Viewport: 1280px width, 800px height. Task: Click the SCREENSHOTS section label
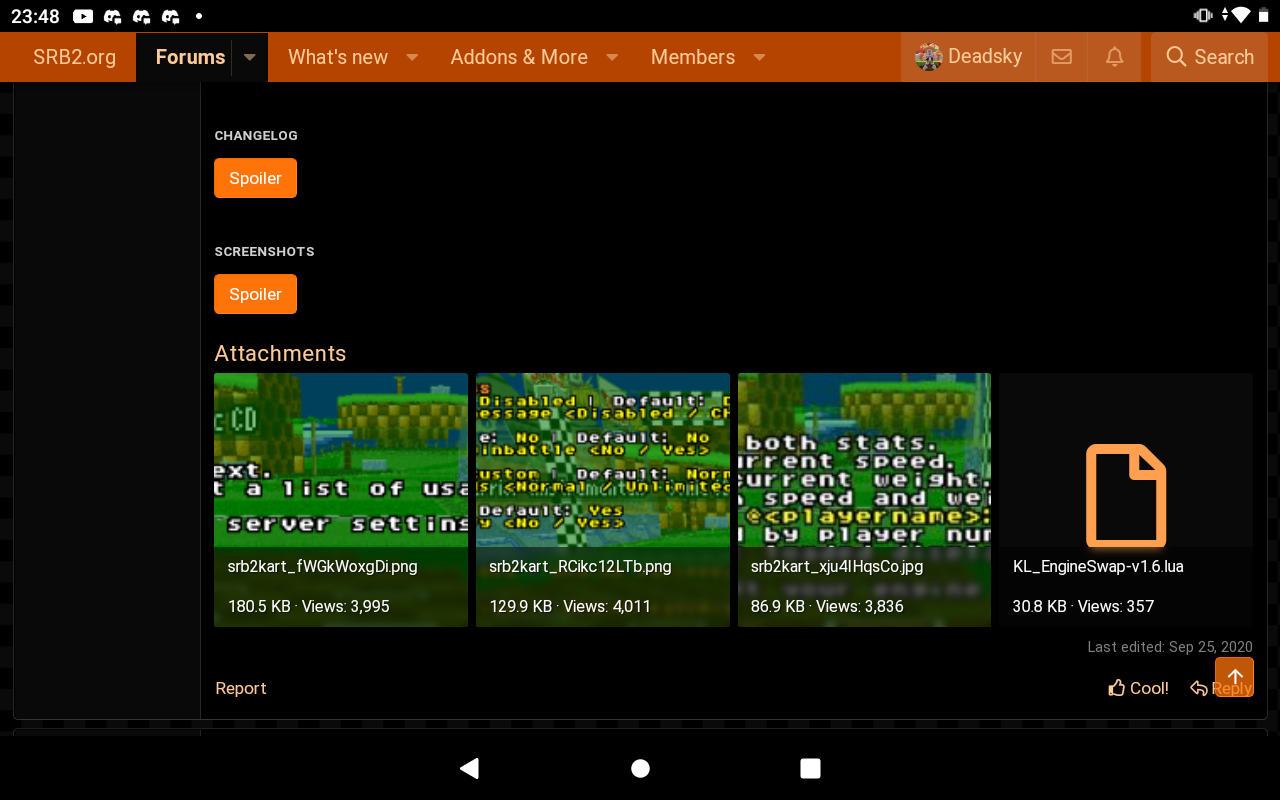tap(264, 251)
